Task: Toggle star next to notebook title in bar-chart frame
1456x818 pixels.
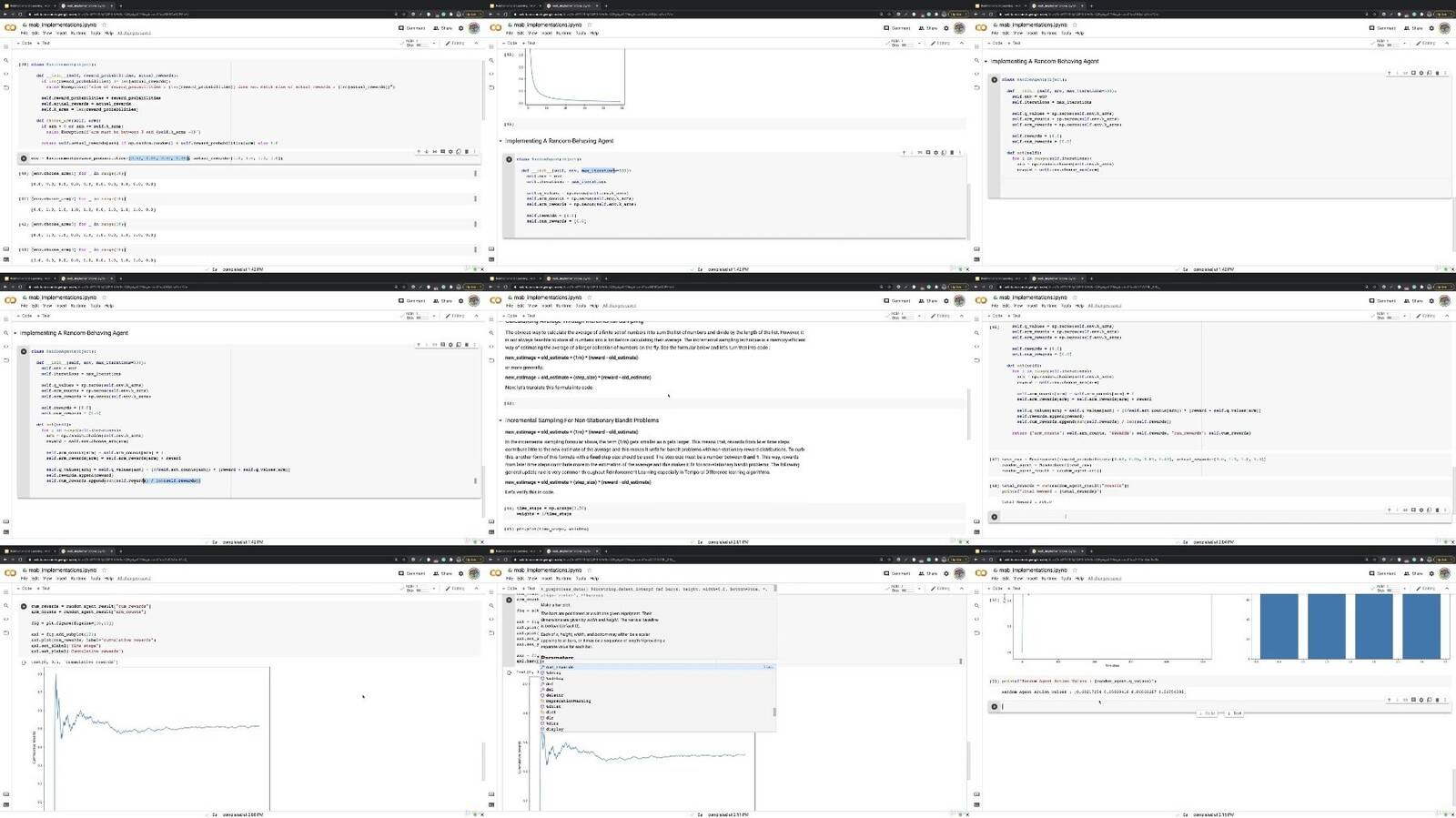Action: click(x=1075, y=570)
